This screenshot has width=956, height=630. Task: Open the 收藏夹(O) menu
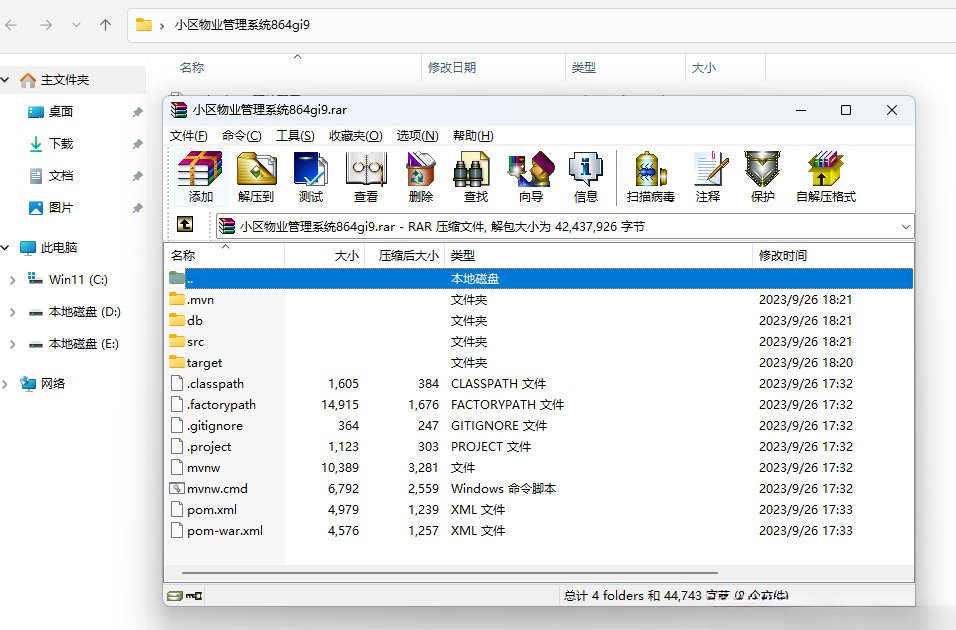(x=355, y=135)
